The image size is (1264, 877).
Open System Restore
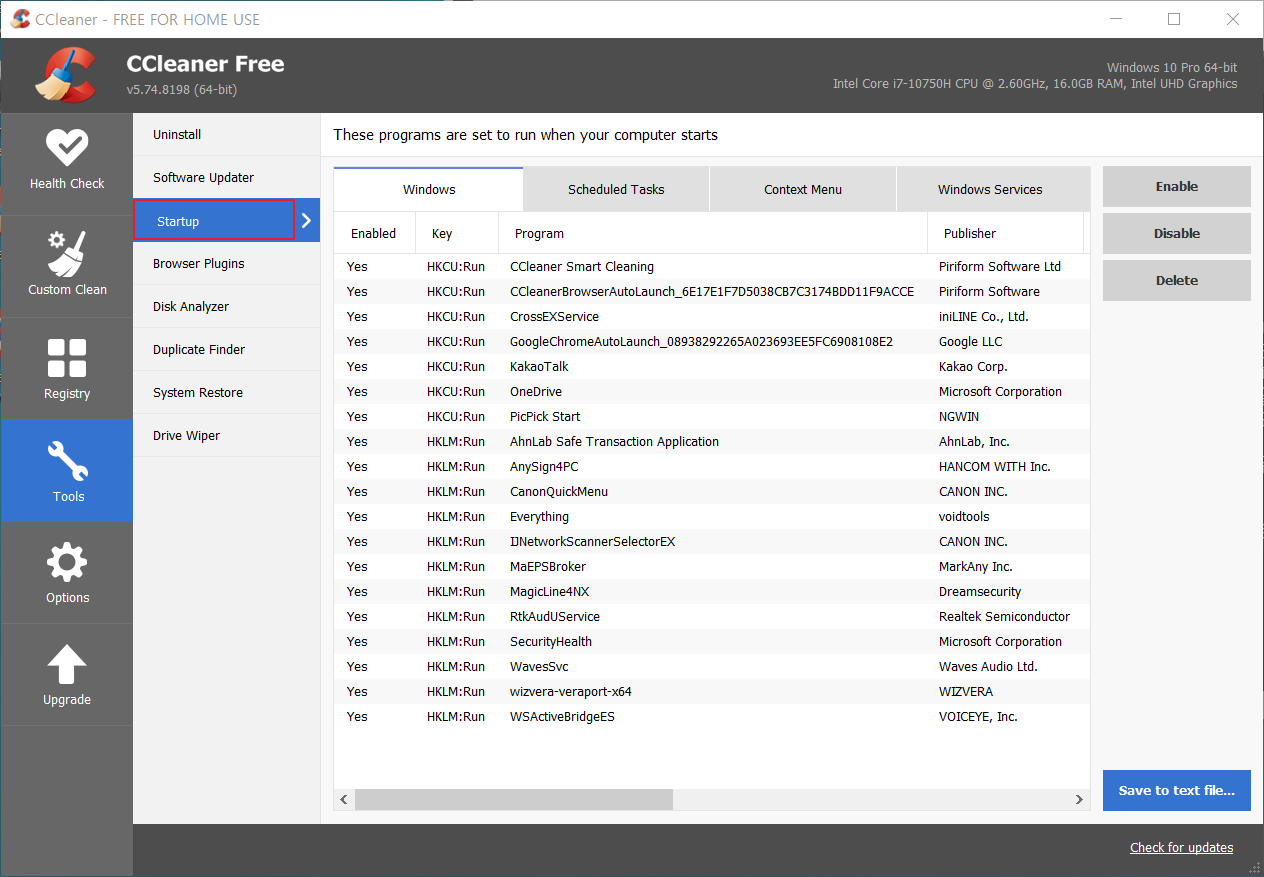tap(226, 393)
